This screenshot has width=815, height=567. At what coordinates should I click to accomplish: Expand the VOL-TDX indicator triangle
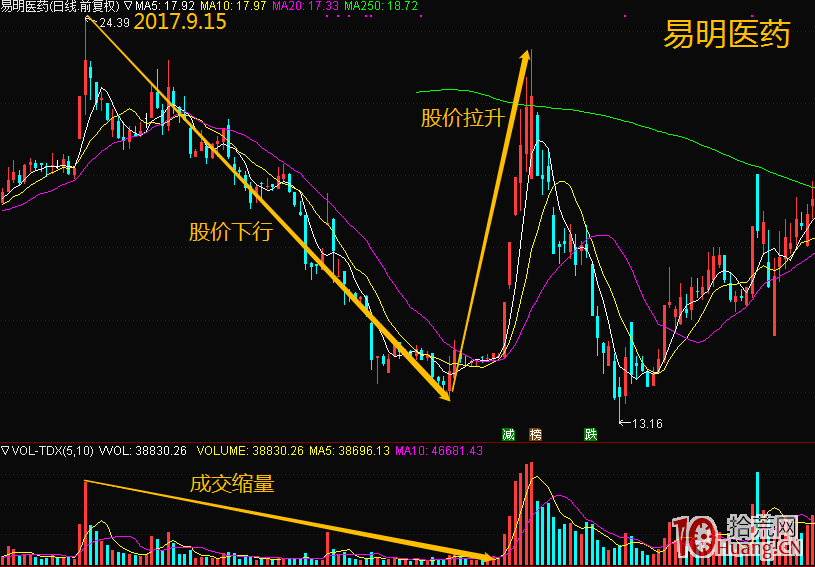pyautogui.click(x=6, y=451)
